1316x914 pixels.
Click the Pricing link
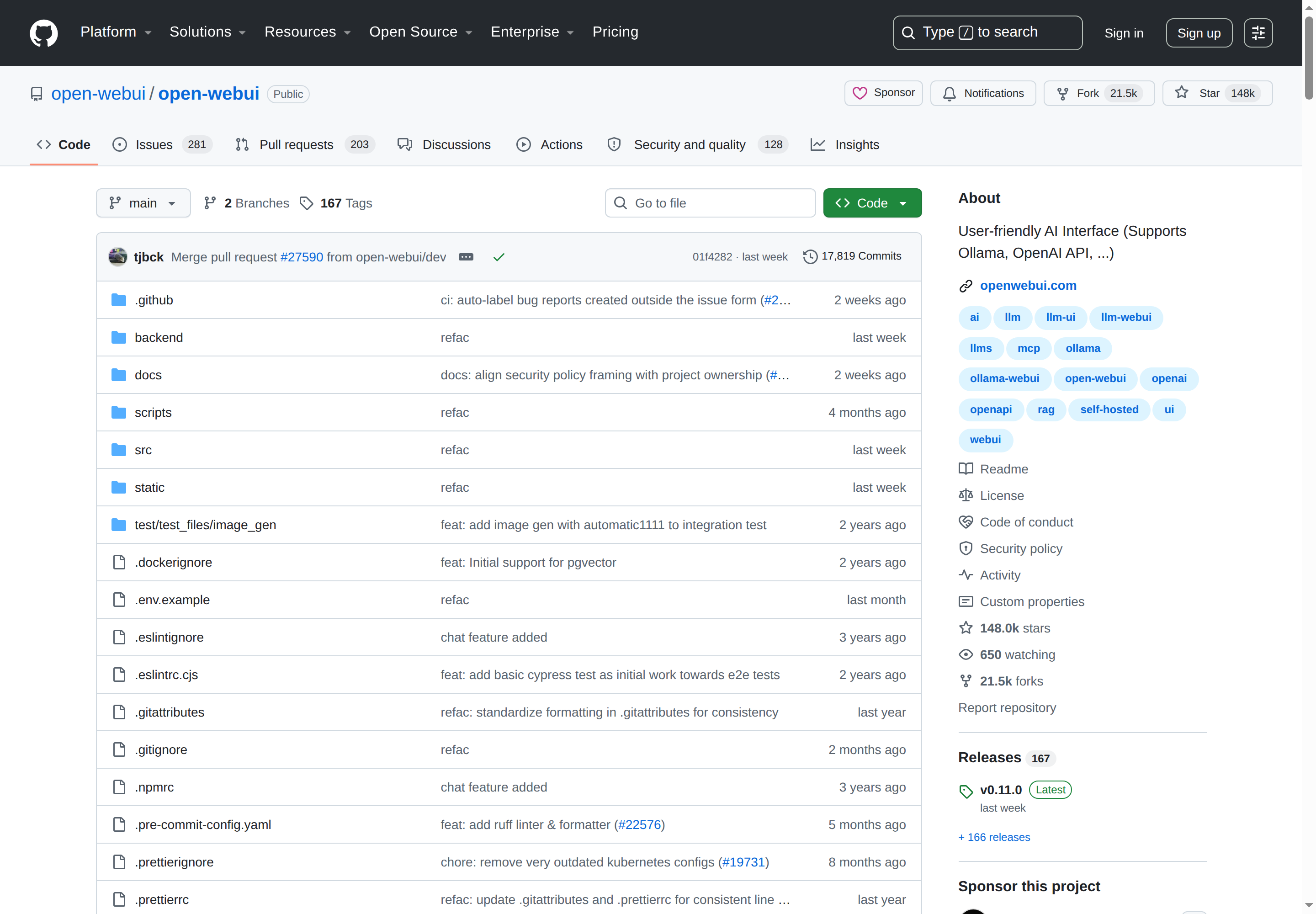[x=615, y=32]
